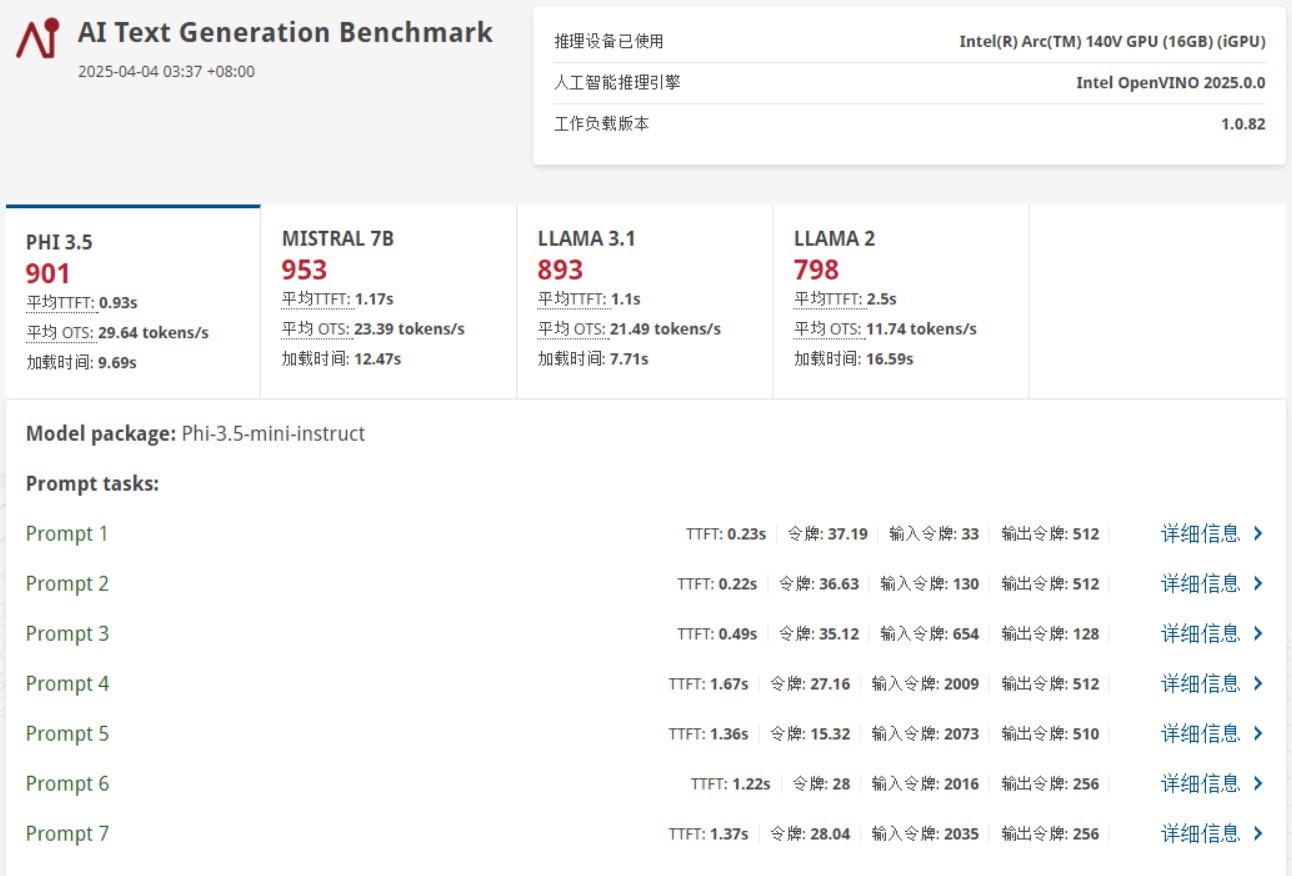Click 输入令牌 654 in Prompt 3 row
This screenshot has height=876, width=1292.
coord(930,634)
